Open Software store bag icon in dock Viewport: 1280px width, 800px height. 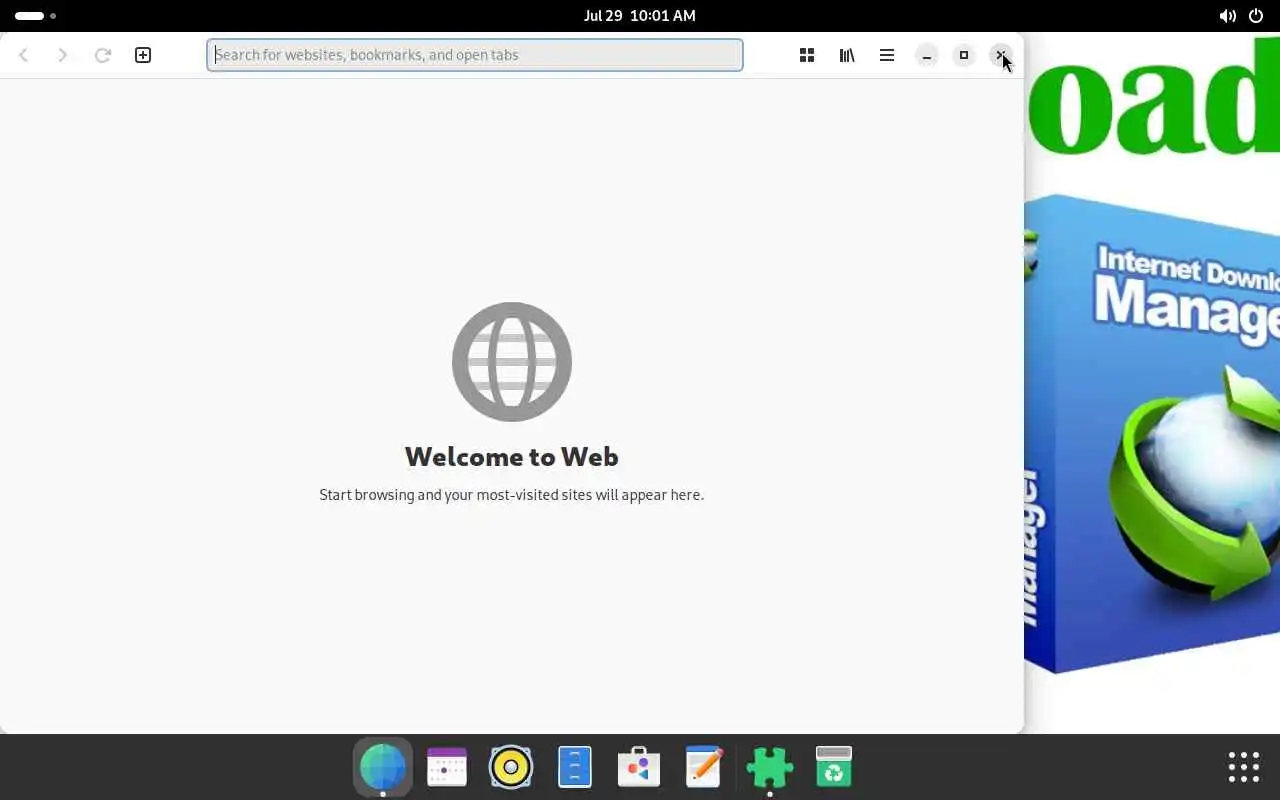coord(639,767)
